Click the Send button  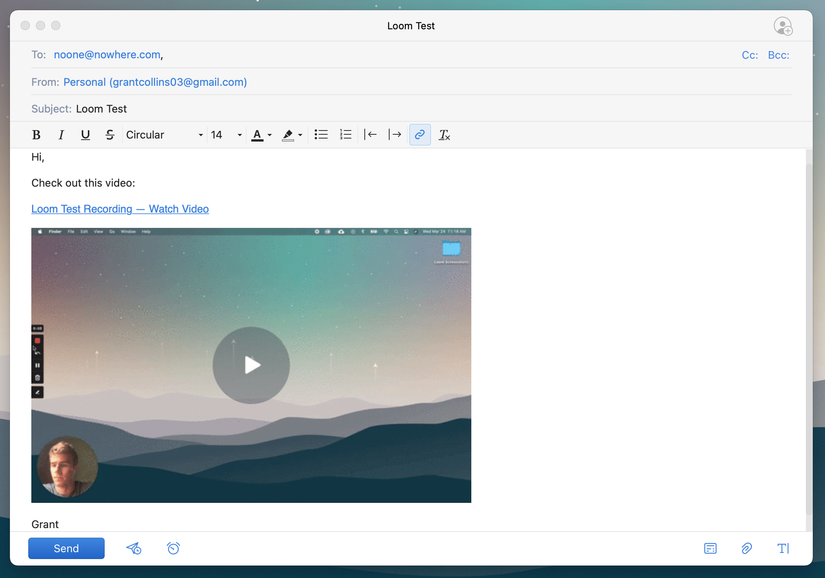tap(66, 548)
